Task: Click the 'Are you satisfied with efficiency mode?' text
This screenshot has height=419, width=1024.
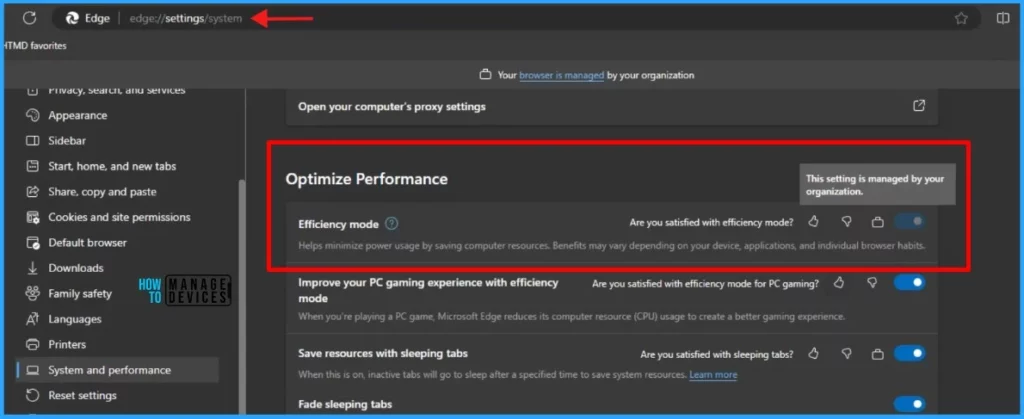Action: (711, 223)
